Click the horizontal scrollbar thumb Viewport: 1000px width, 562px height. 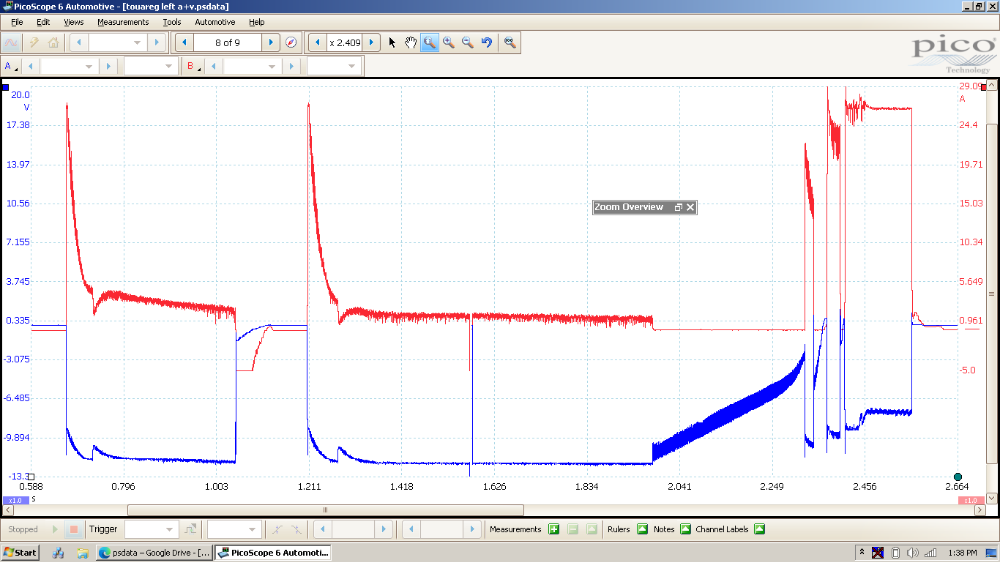[325, 509]
